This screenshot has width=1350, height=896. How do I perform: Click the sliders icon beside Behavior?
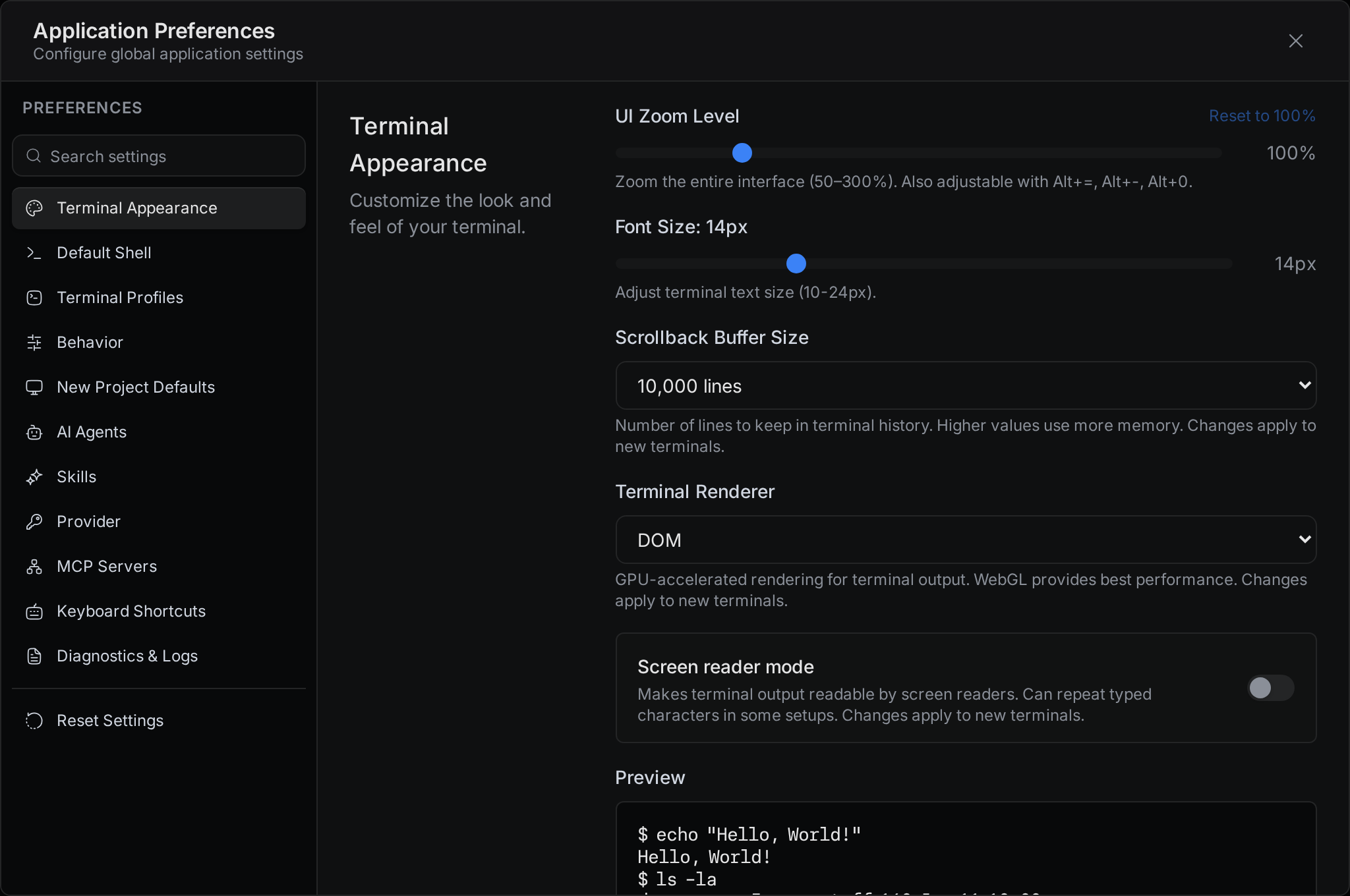(34, 343)
